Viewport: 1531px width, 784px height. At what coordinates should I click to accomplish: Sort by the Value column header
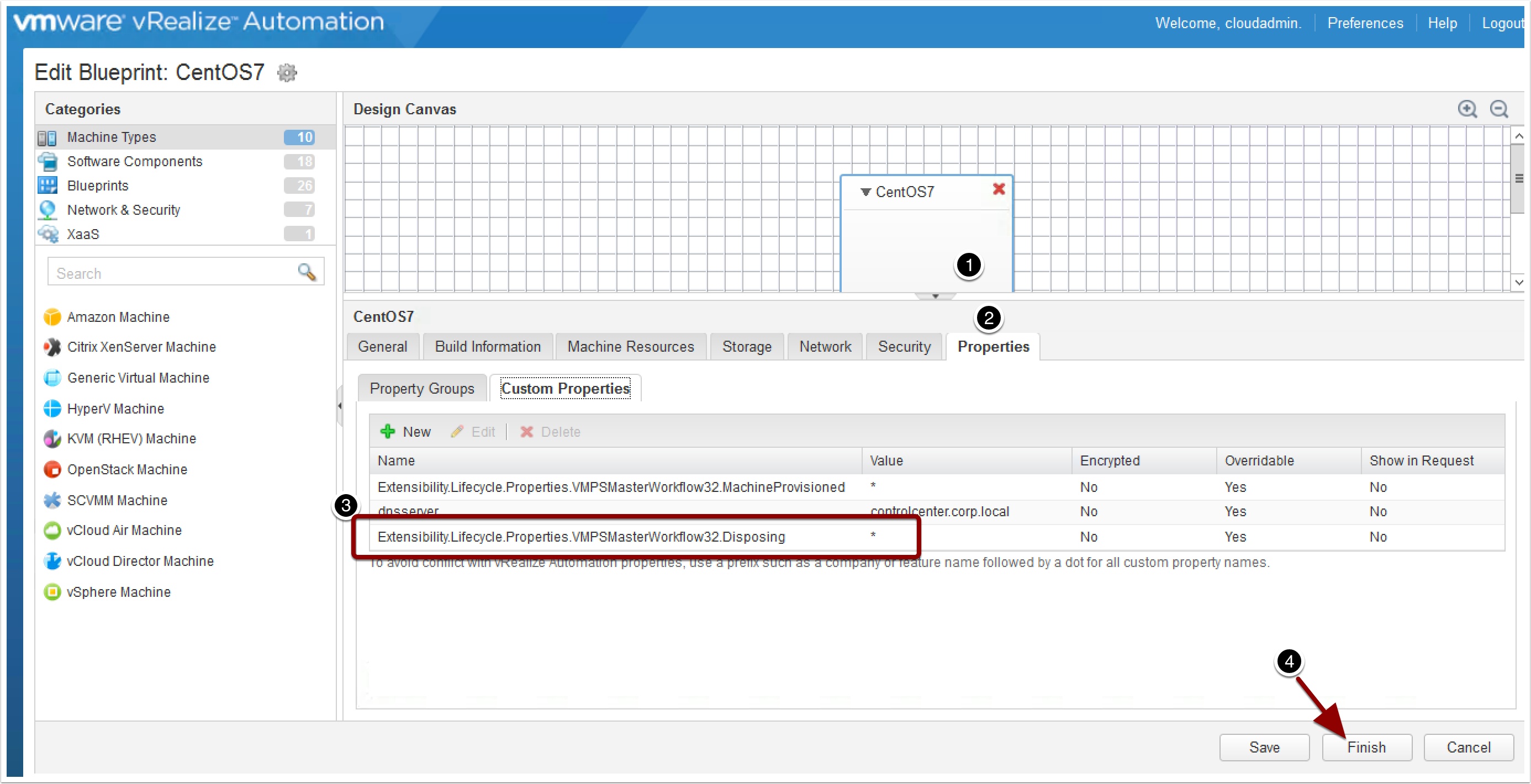click(x=967, y=461)
